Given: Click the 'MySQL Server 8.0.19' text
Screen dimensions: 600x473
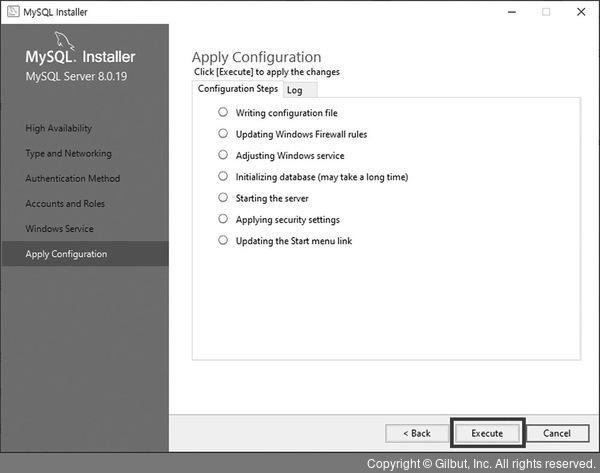Looking at the screenshot, I should [x=76, y=76].
